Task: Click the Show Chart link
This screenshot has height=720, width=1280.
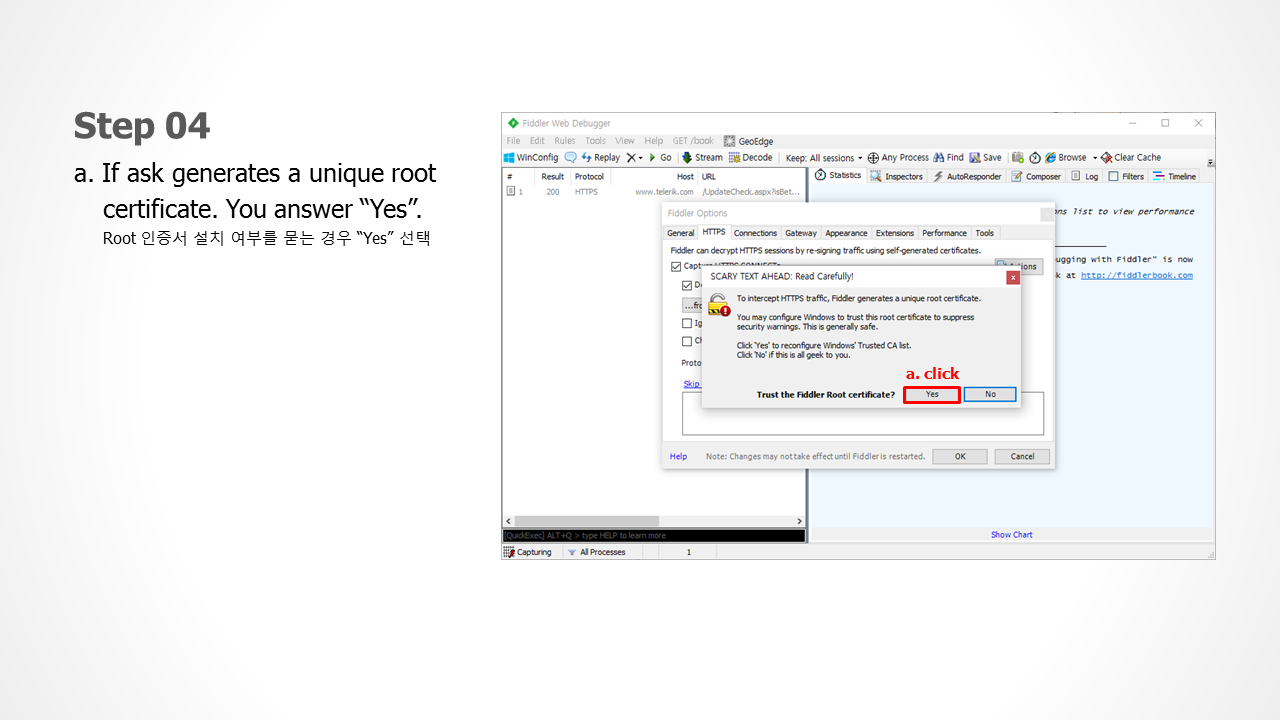Action: click(1011, 534)
